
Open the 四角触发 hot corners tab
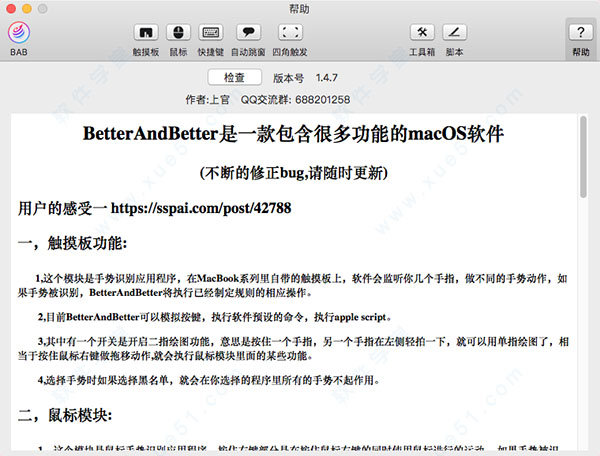pyautogui.click(x=290, y=40)
